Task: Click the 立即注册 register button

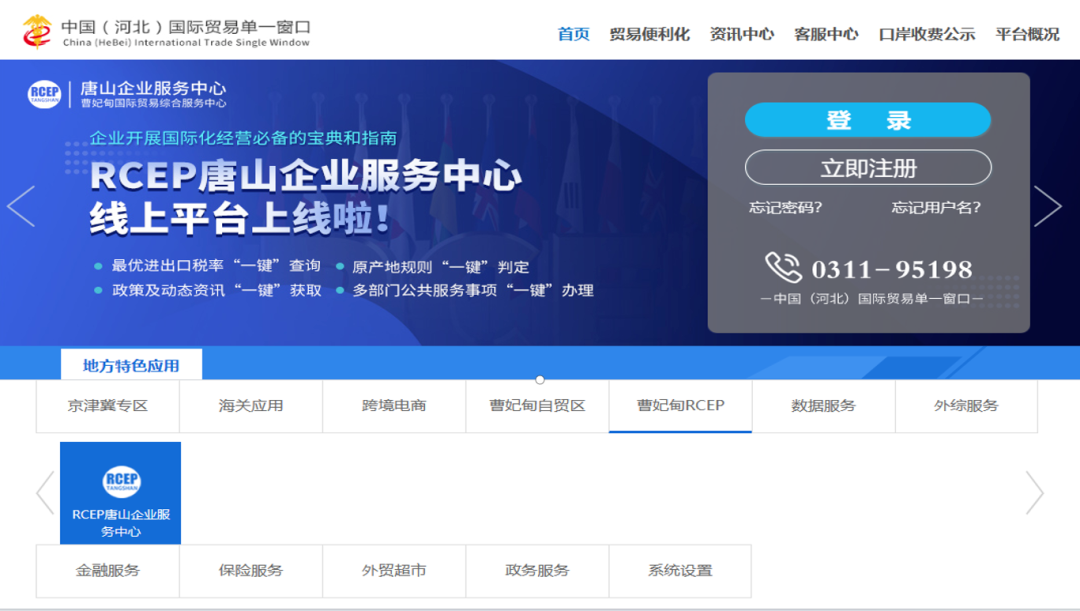Action: point(868,167)
